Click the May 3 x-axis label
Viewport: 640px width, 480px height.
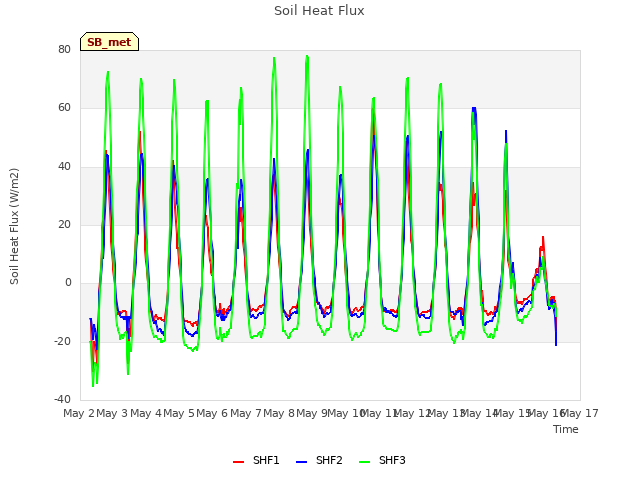click(112, 413)
